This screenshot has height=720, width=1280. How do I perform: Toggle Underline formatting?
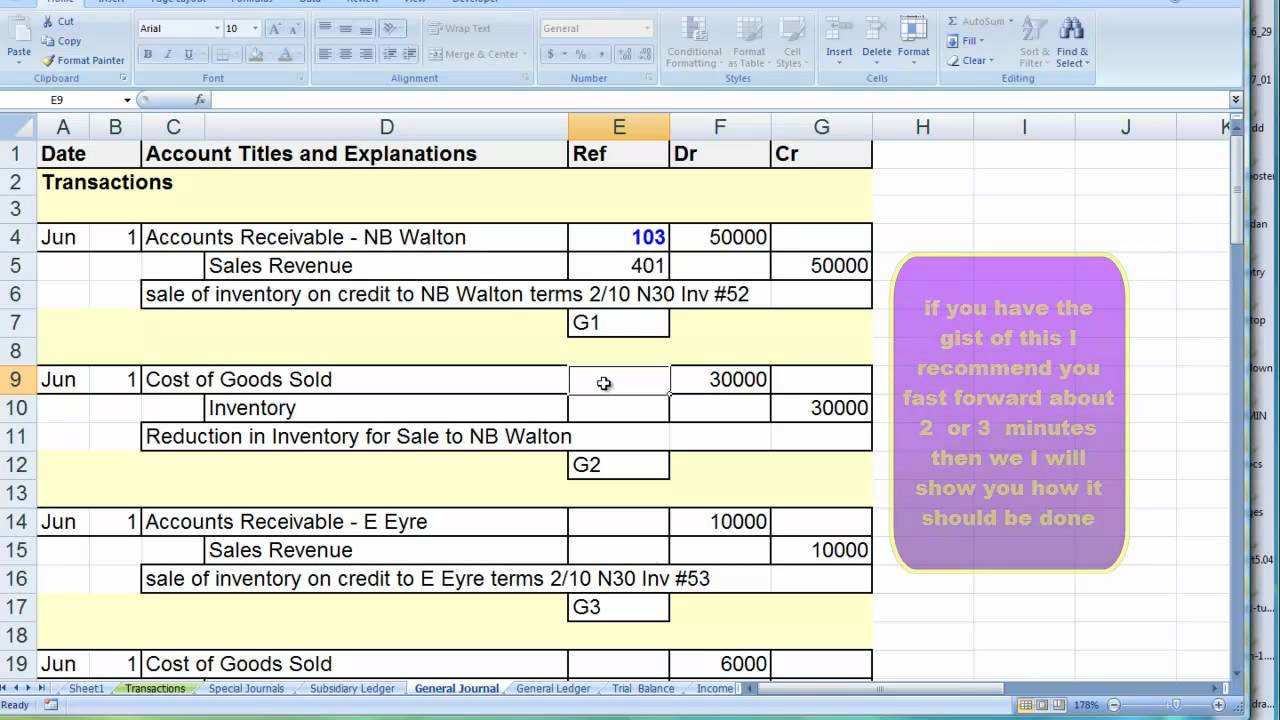pyautogui.click(x=186, y=55)
